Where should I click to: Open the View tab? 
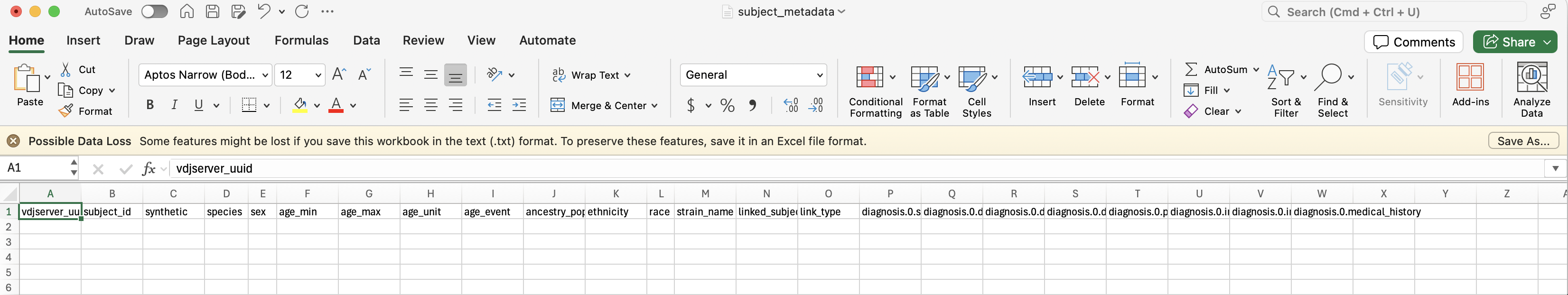481,40
